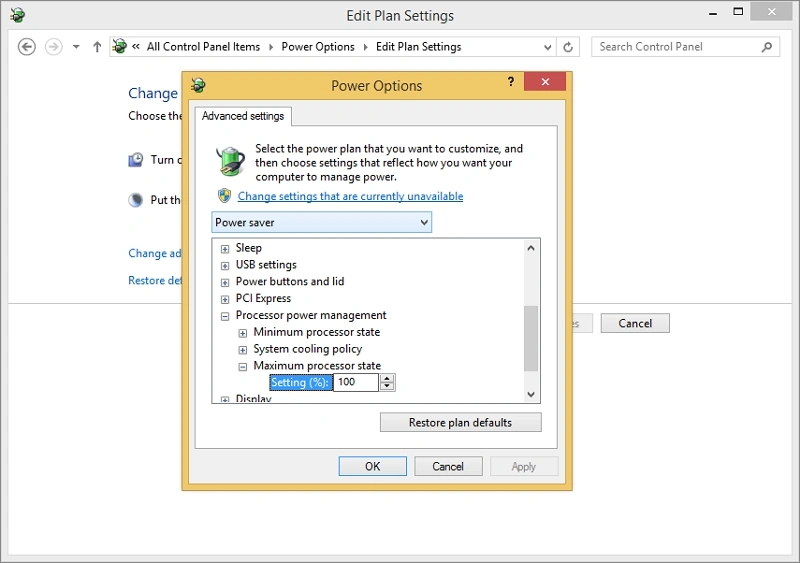This screenshot has width=800, height=563.
Task: Select Maximum processor state label
Action: click(x=317, y=366)
